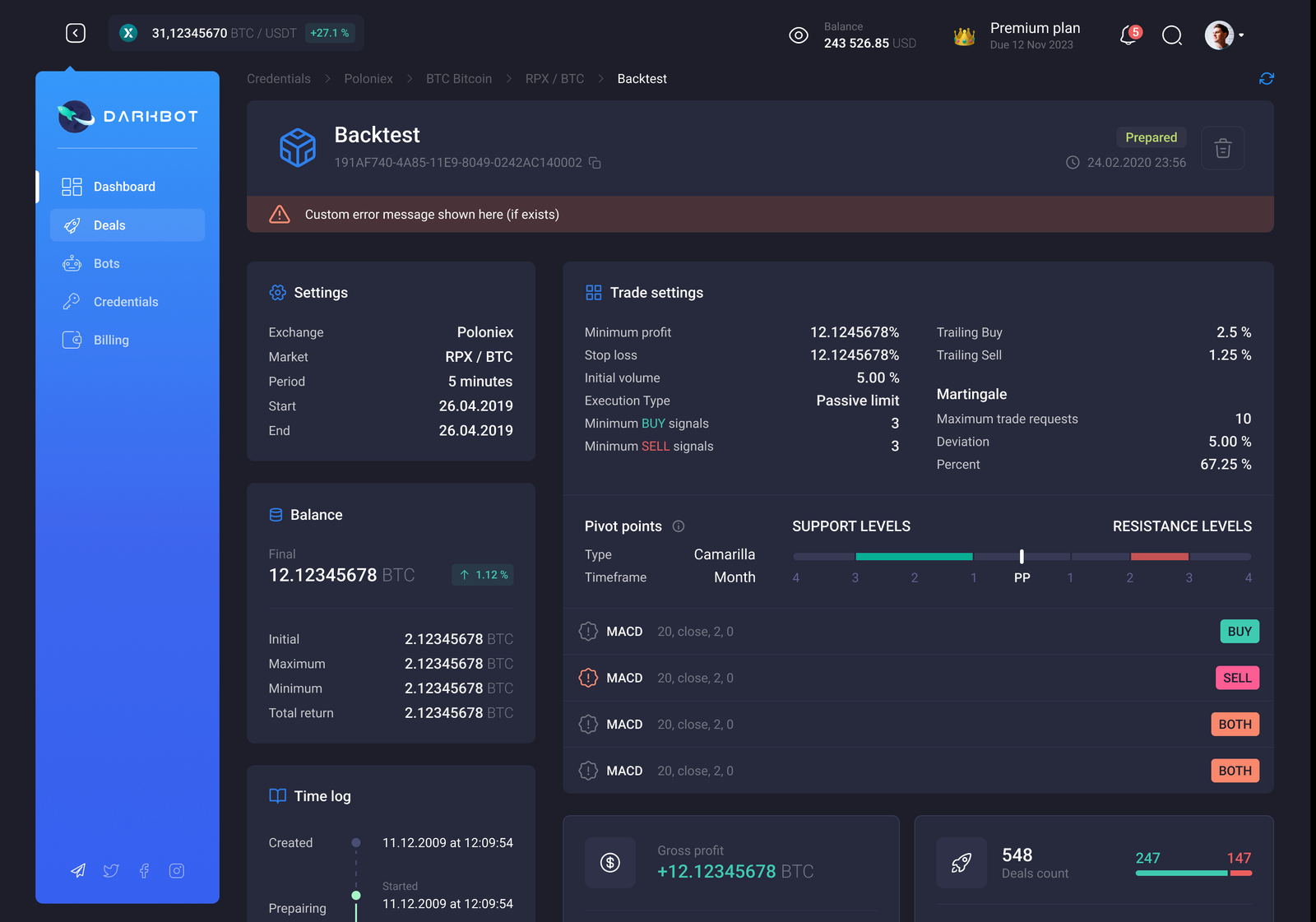Screen dimensions: 1316x922
Task: Click the RPX / BTC breadcrumb
Action: tap(554, 79)
